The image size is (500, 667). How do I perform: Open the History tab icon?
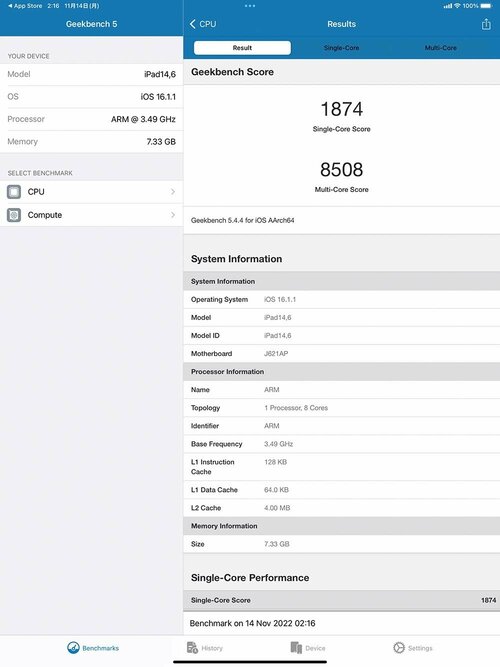point(192,648)
